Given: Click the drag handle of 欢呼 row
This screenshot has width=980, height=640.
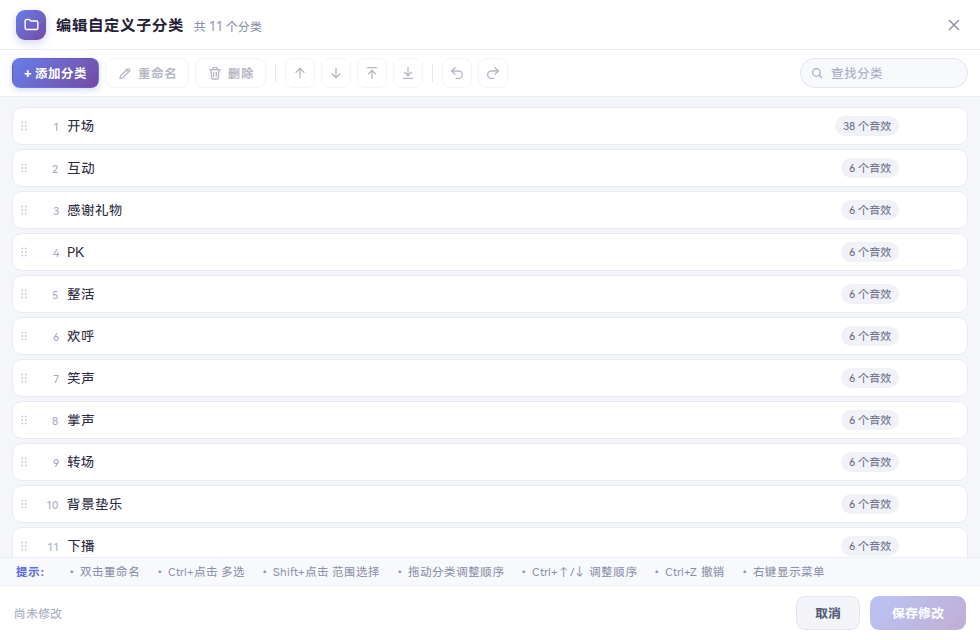Looking at the screenshot, I should (x=24, y=336).
